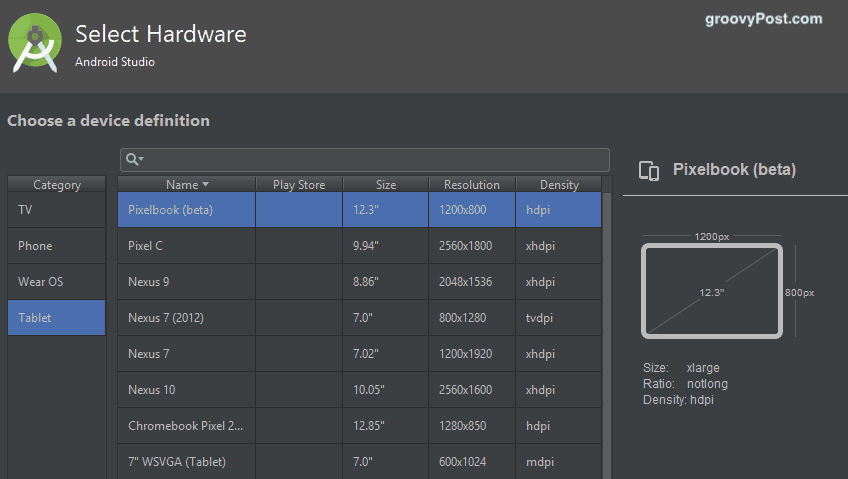The height and width of the screenshot is (479, 848).
Task: Select the Pixel C device row
Action: point(359,246)
